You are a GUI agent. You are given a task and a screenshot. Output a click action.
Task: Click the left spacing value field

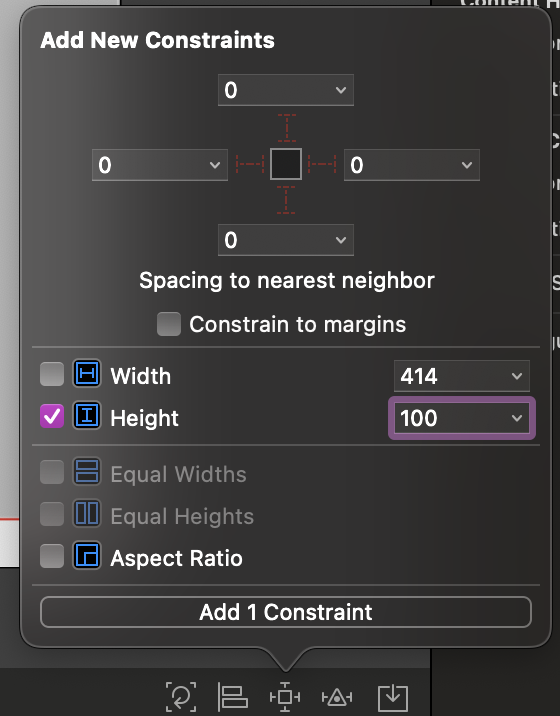160,165
